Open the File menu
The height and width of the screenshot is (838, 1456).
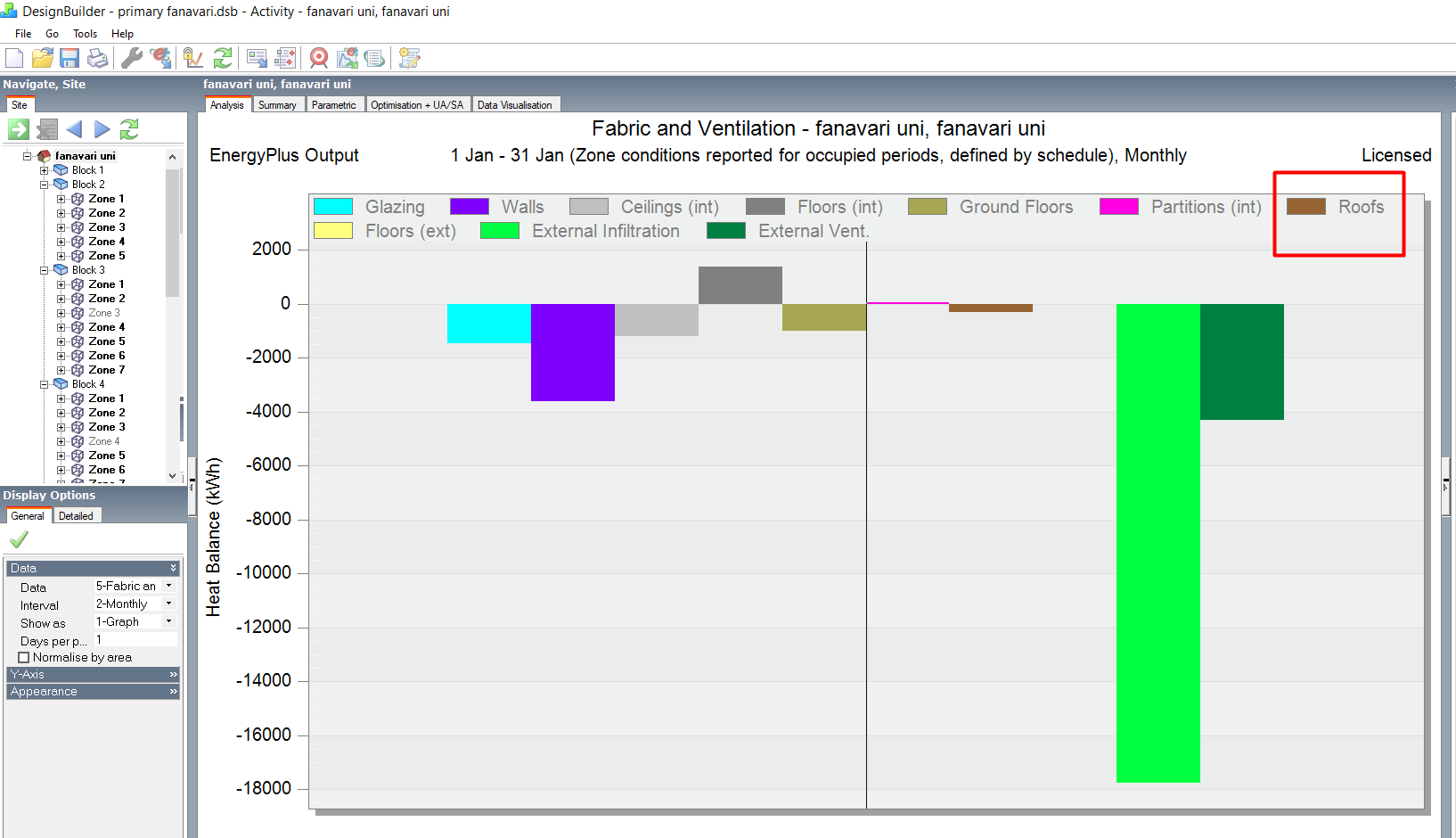tap(23, 34)
